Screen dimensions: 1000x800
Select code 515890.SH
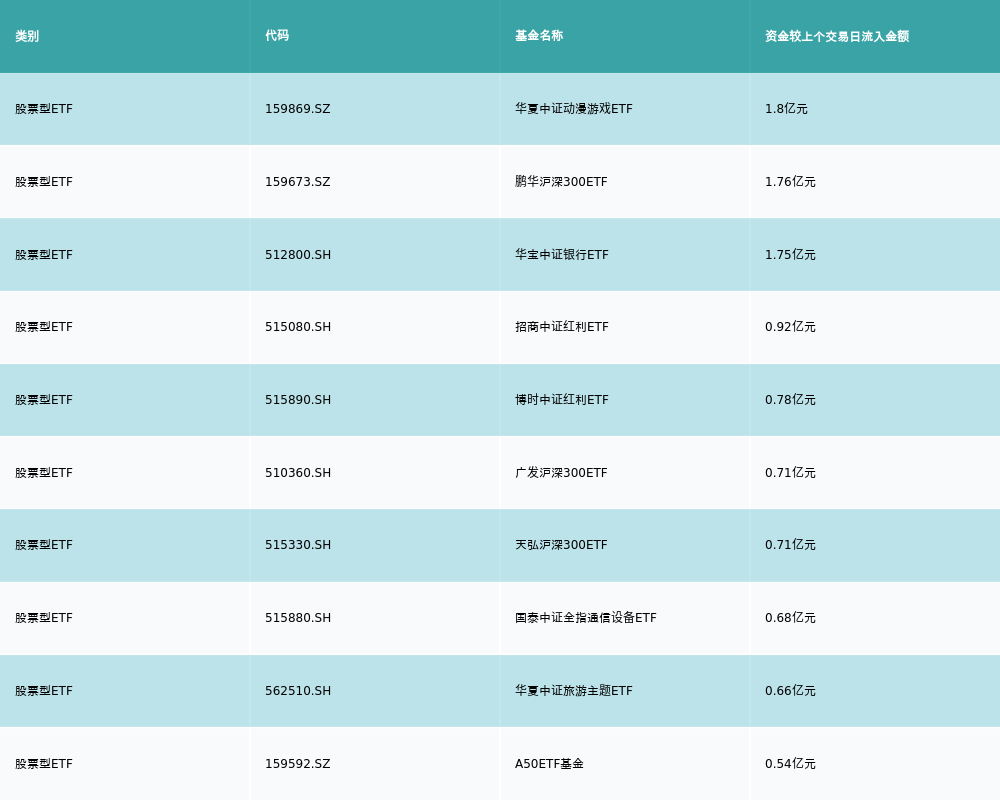[x=298, y=400]
